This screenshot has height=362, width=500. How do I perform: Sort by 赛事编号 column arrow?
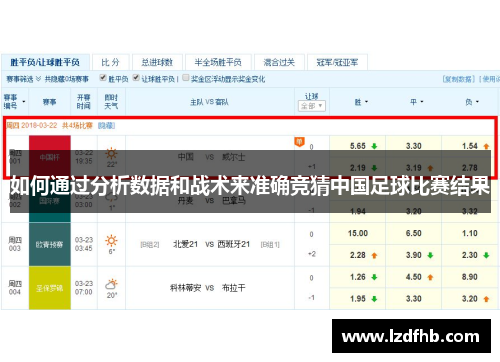coord(24,102)
